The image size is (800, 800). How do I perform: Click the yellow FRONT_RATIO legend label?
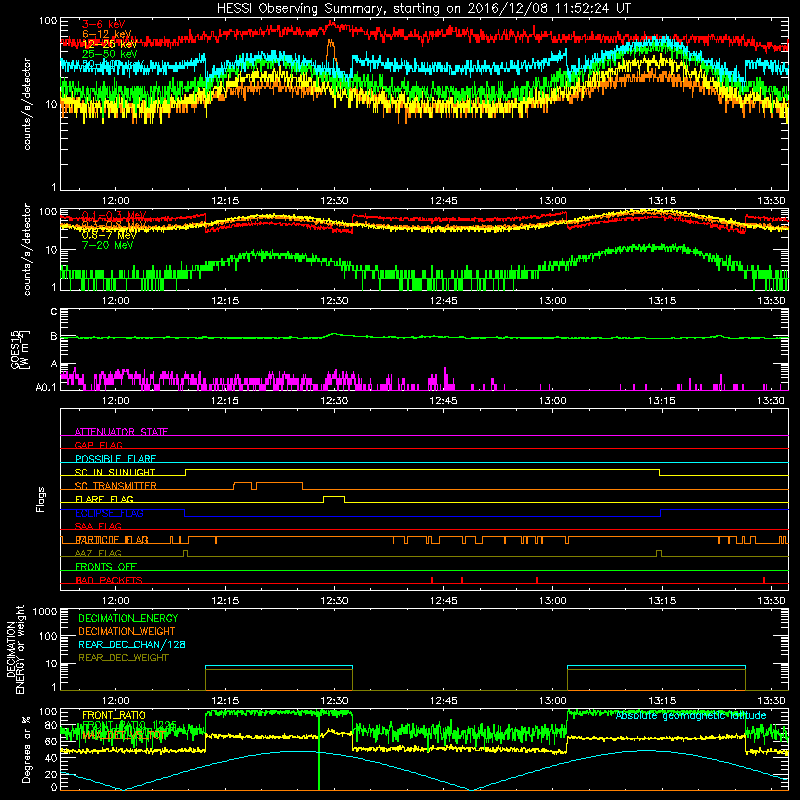(114, 715)
